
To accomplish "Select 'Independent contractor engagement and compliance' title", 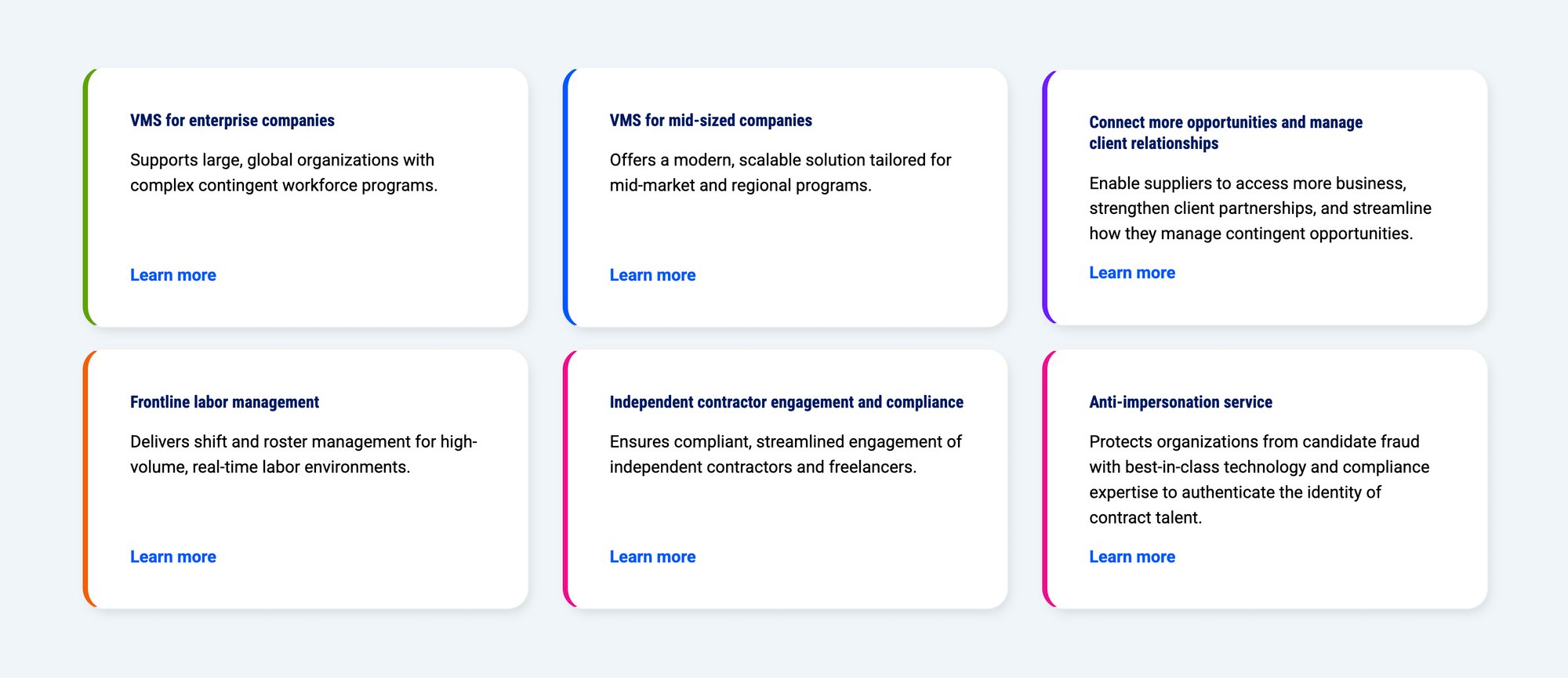I will click(x=786, y=402).
